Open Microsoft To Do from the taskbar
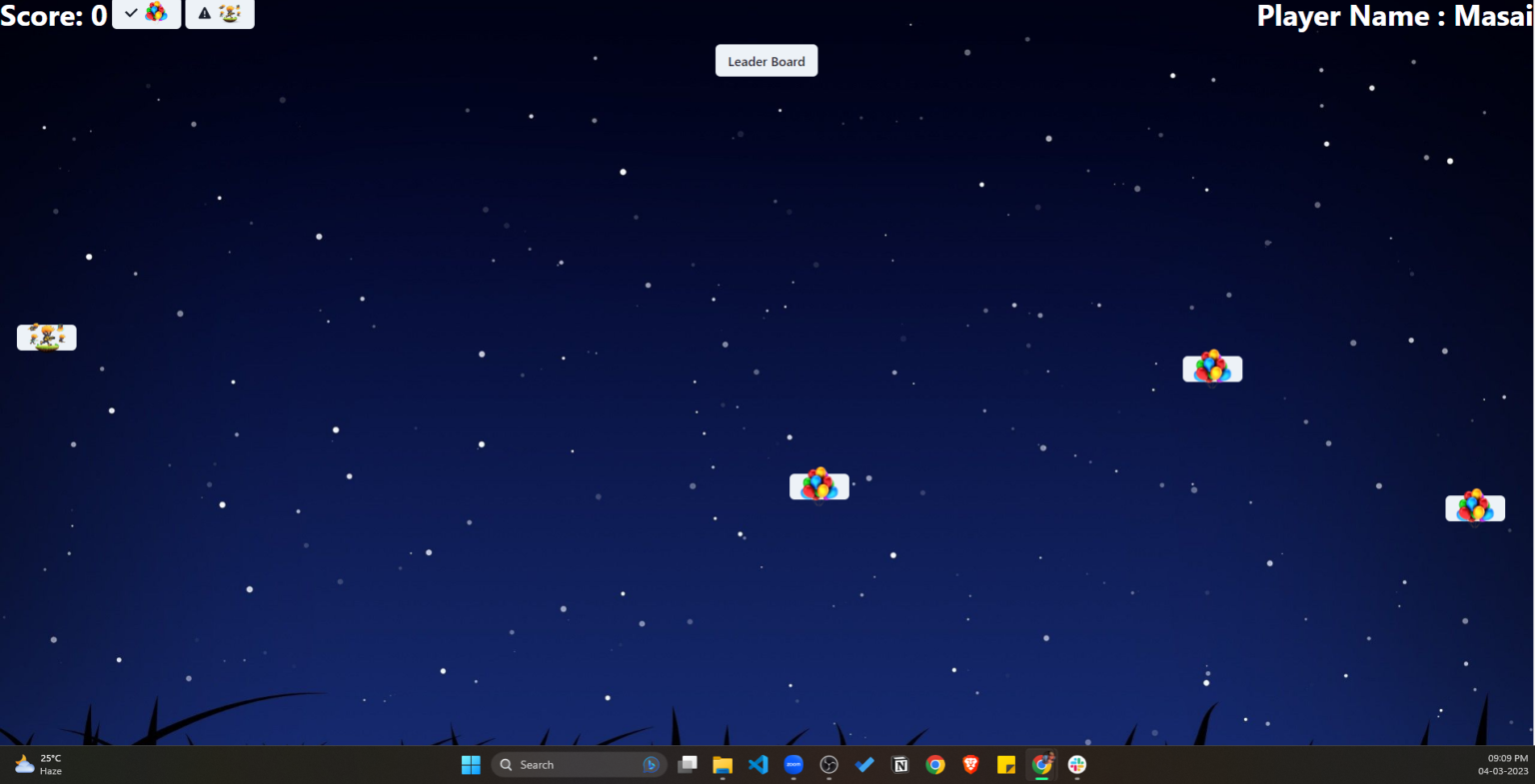Screen dimensions: 1535x784 [863, 764]
